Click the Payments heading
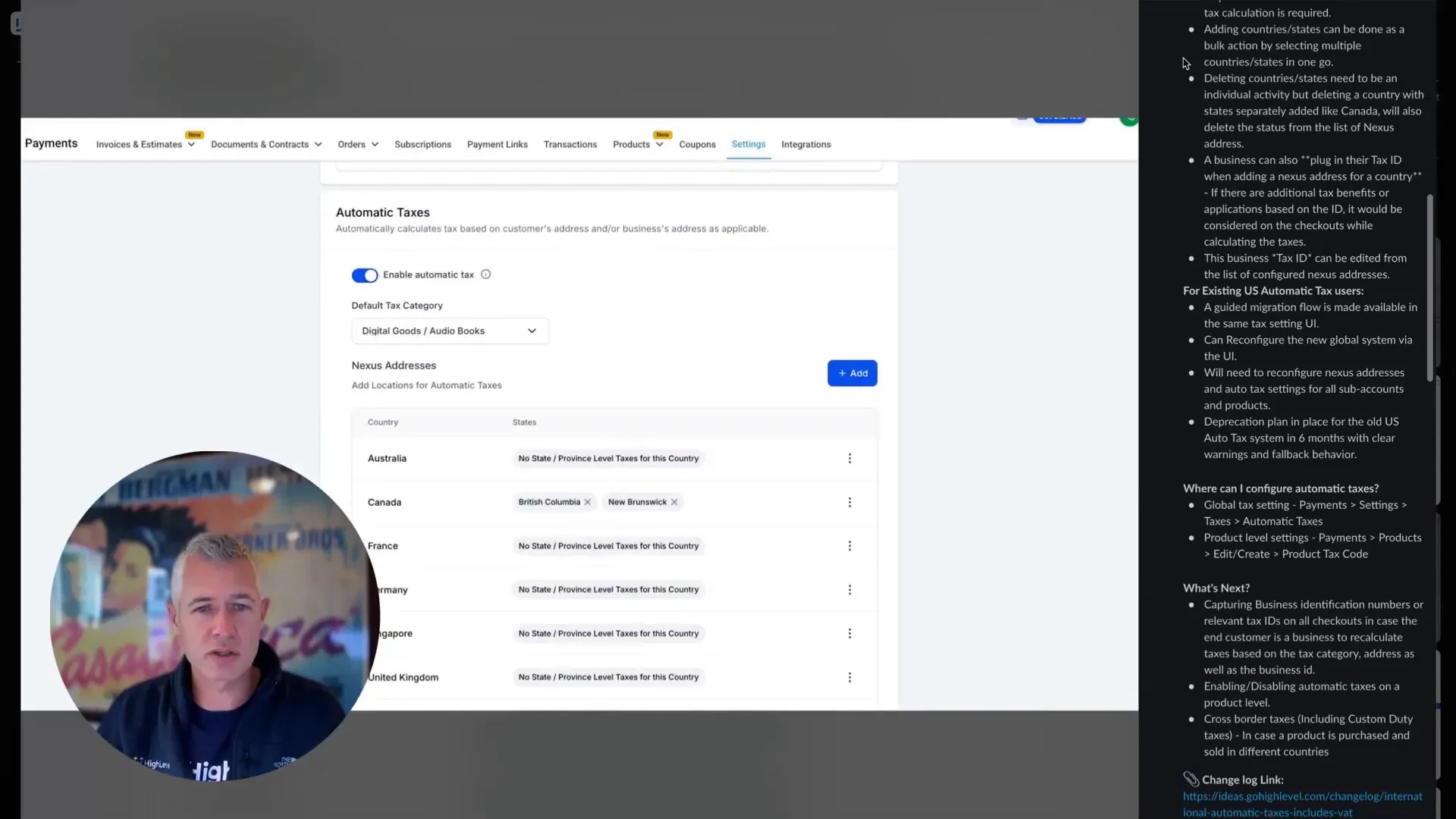 [x=51, y=143]
